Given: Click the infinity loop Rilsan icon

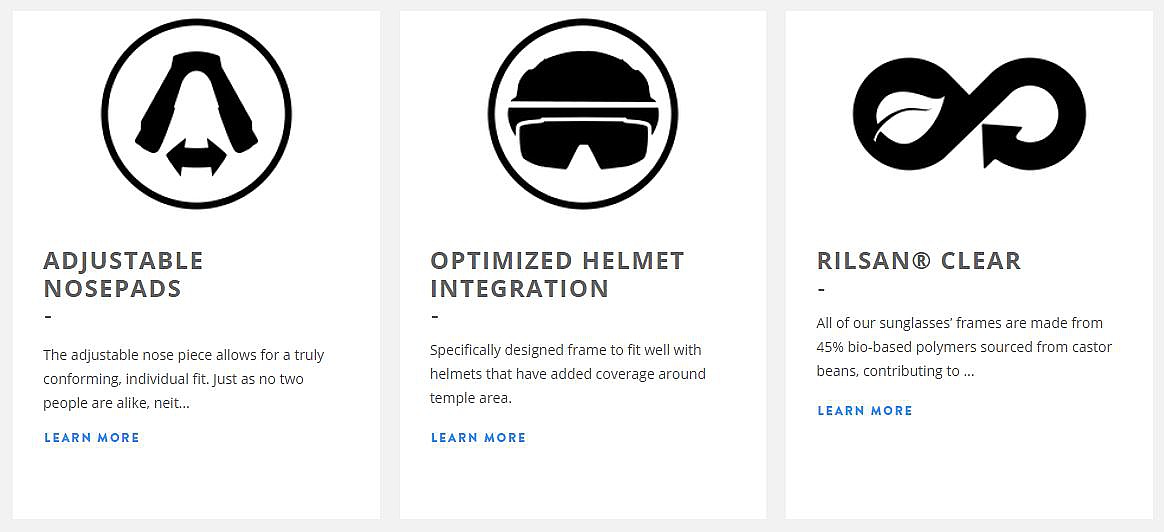Looking at the screenshot, I should pyautogui.click(x=968, y=113).
